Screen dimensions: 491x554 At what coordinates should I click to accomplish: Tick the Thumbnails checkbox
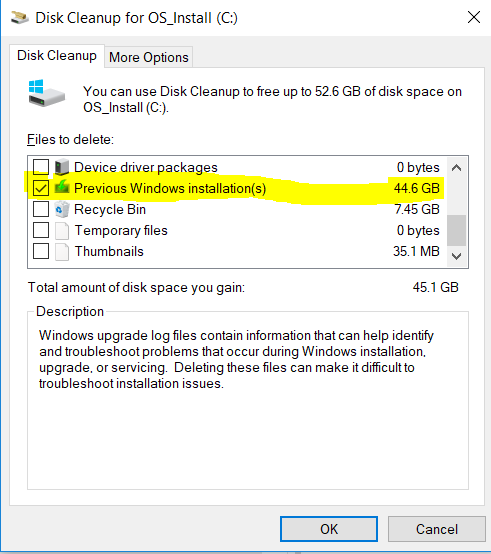[41, 252]
